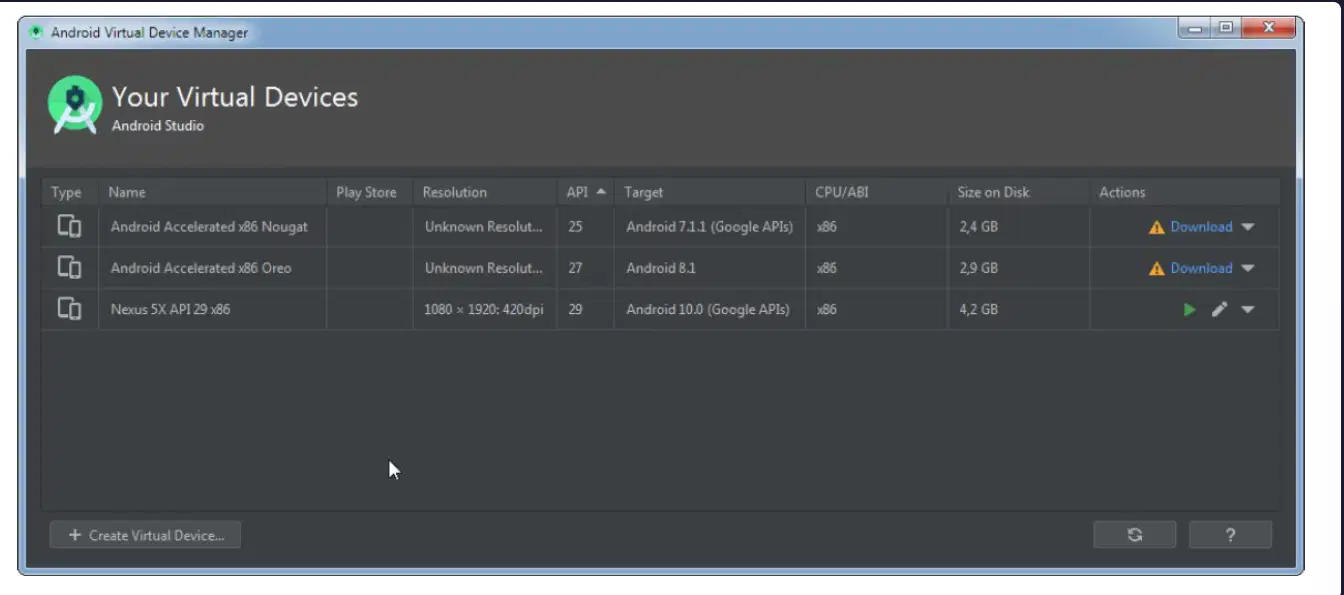
Task: Click the Actions column header
Action: (1184, 192)
